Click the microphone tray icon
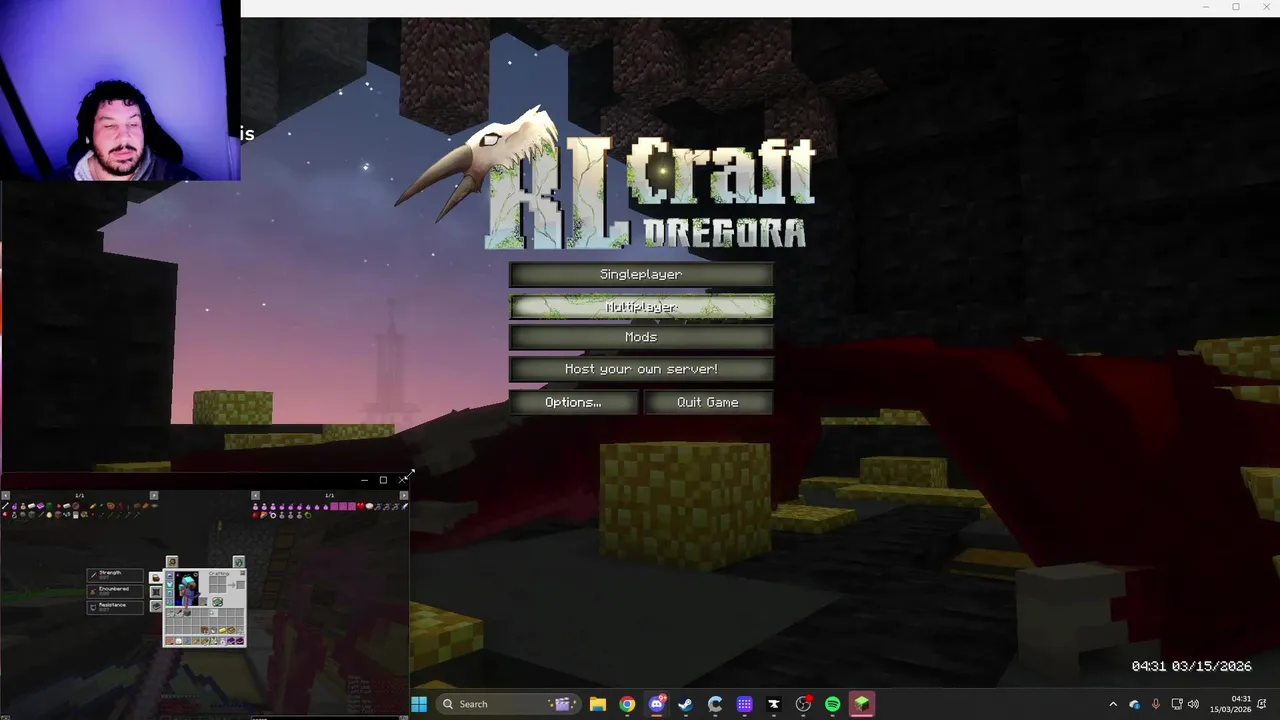The width and height of the screenshot is (1280, 720). tap(1156, 704)
